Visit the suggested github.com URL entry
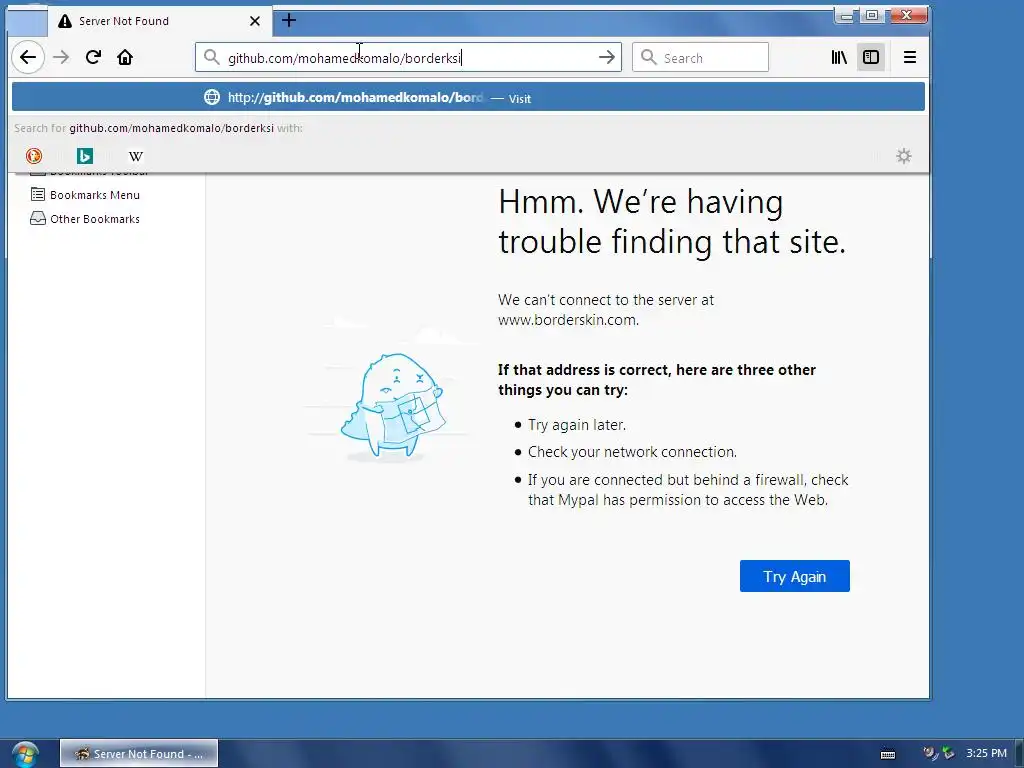The width and height of the screenshot is (1024, 768). point(468,97)
